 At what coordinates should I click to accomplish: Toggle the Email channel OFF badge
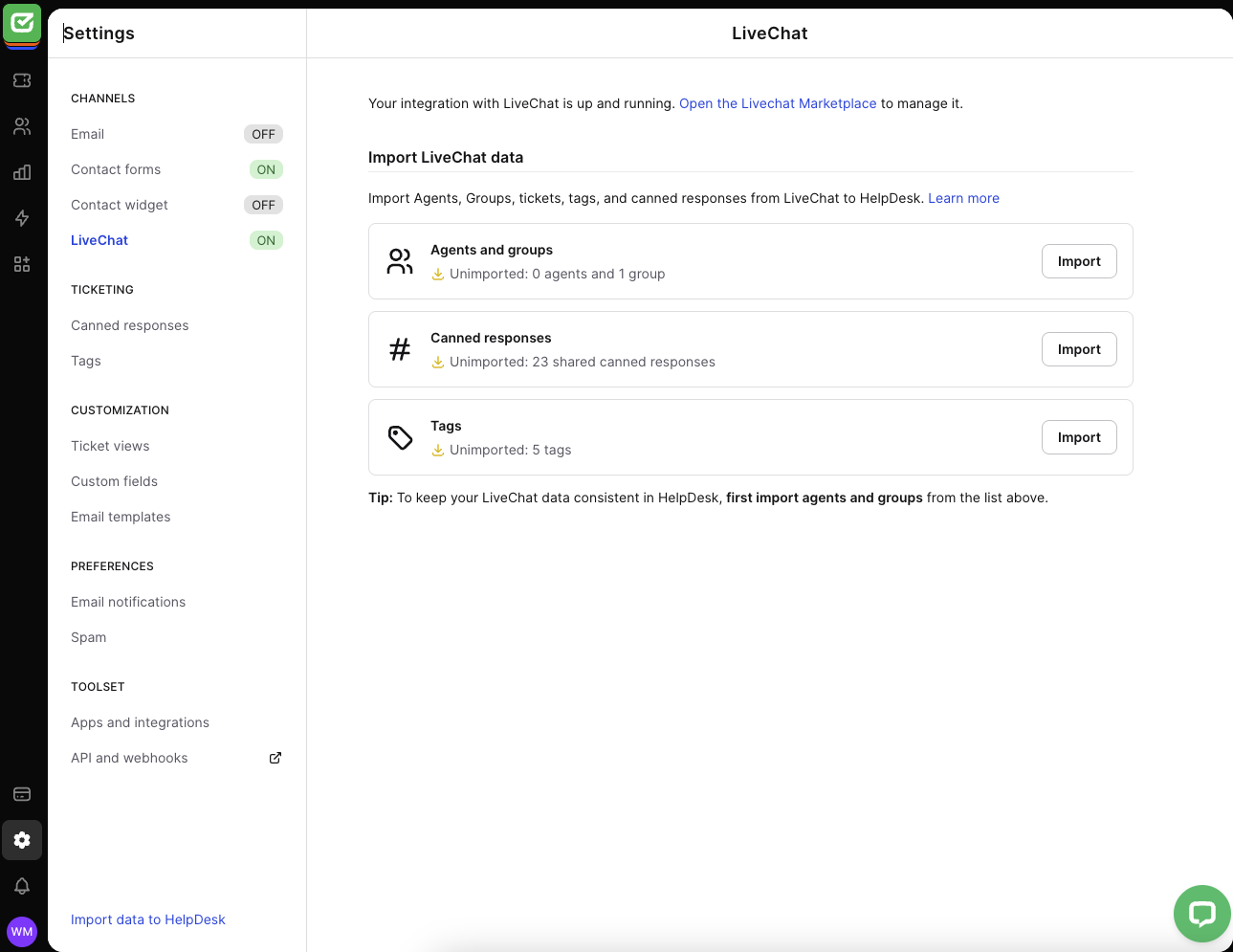coord(263,134)
